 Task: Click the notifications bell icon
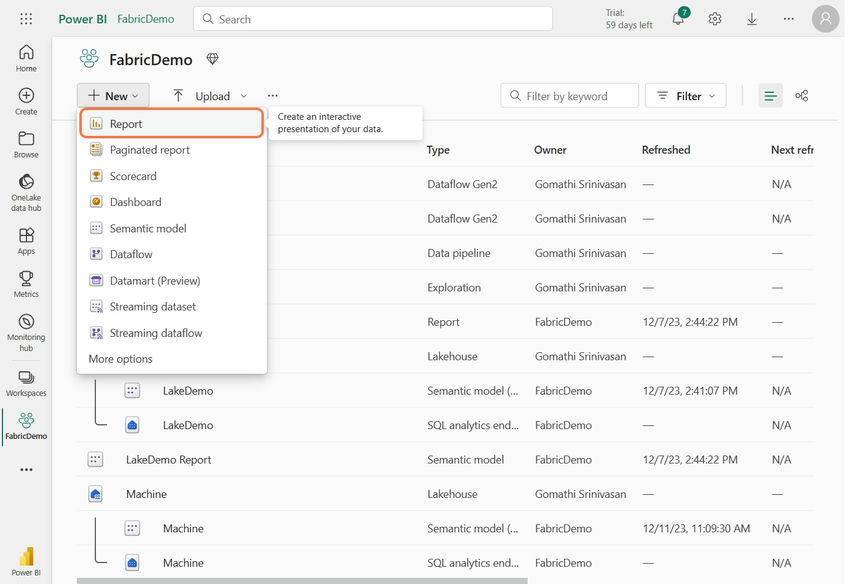click(x=678, y=19)
